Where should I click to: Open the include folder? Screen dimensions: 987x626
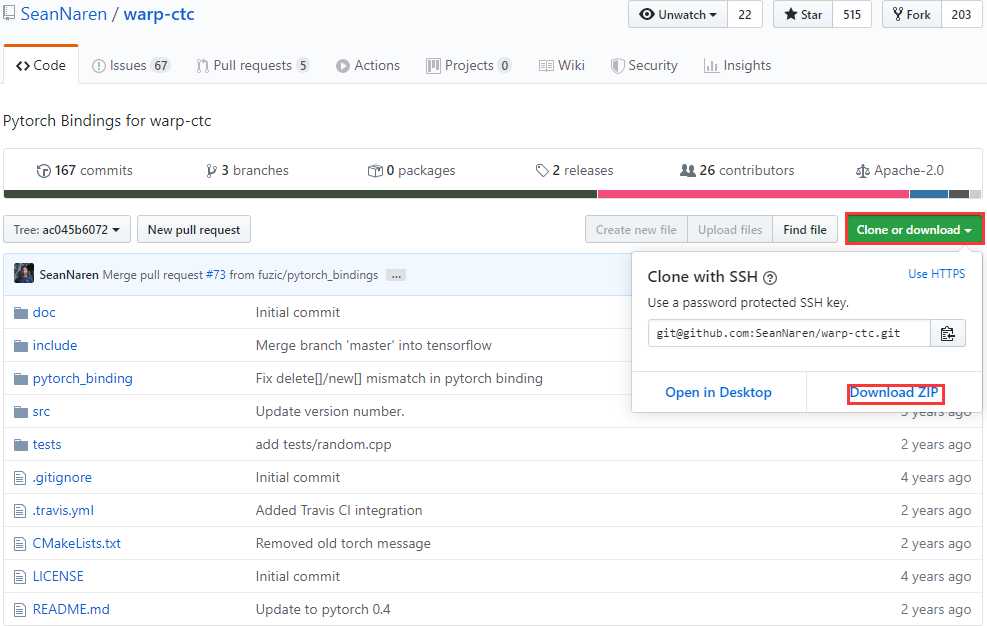(55, 345)
